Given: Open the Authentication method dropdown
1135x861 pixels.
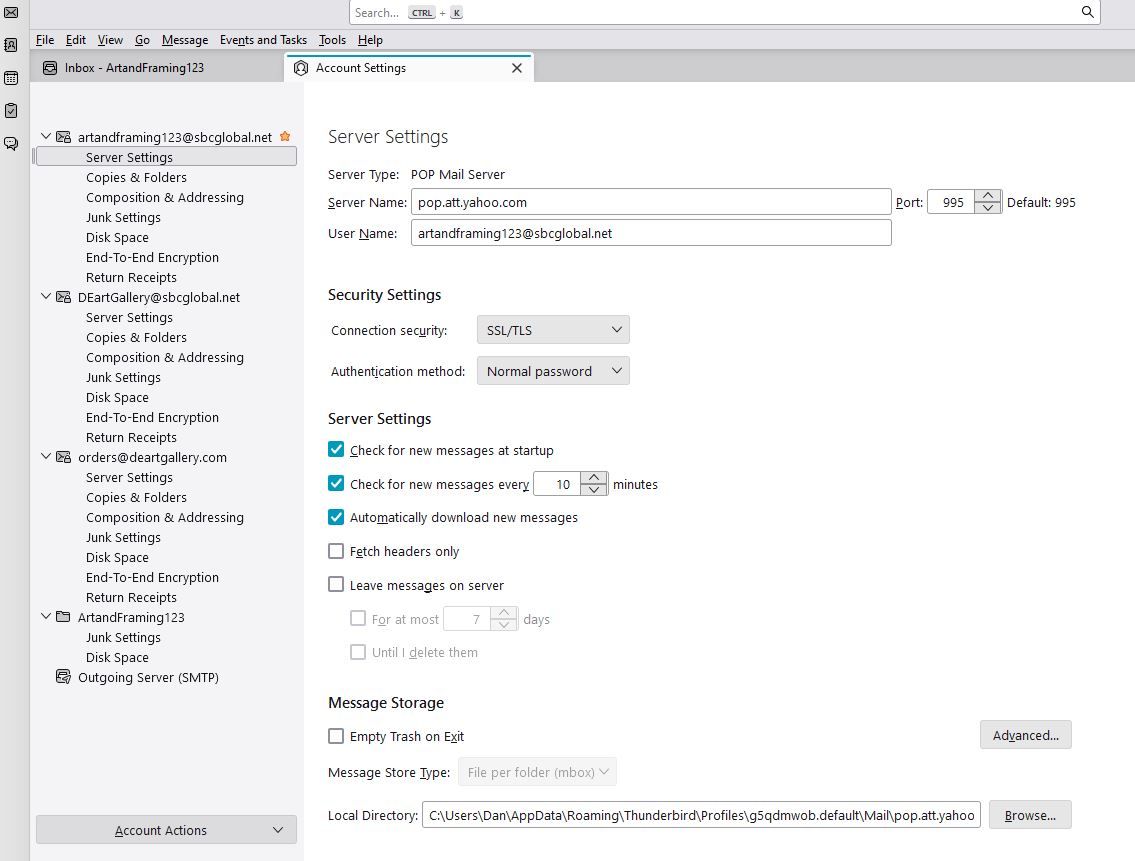Looking at the screenshot, I should [553, 371].
